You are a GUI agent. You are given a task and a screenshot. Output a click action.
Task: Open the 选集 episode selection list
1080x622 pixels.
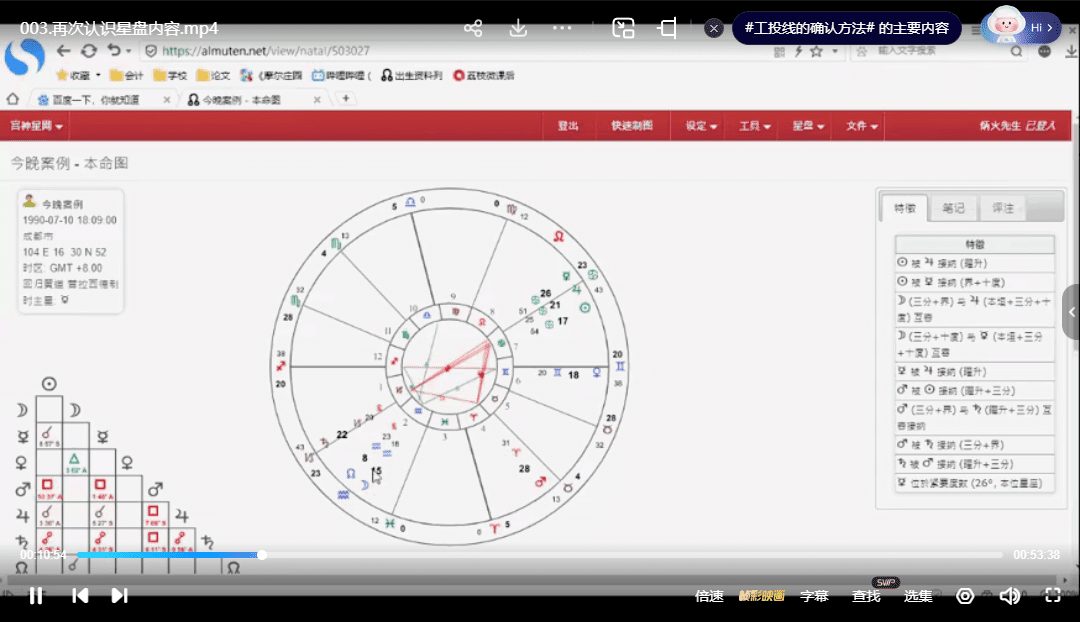918,596
